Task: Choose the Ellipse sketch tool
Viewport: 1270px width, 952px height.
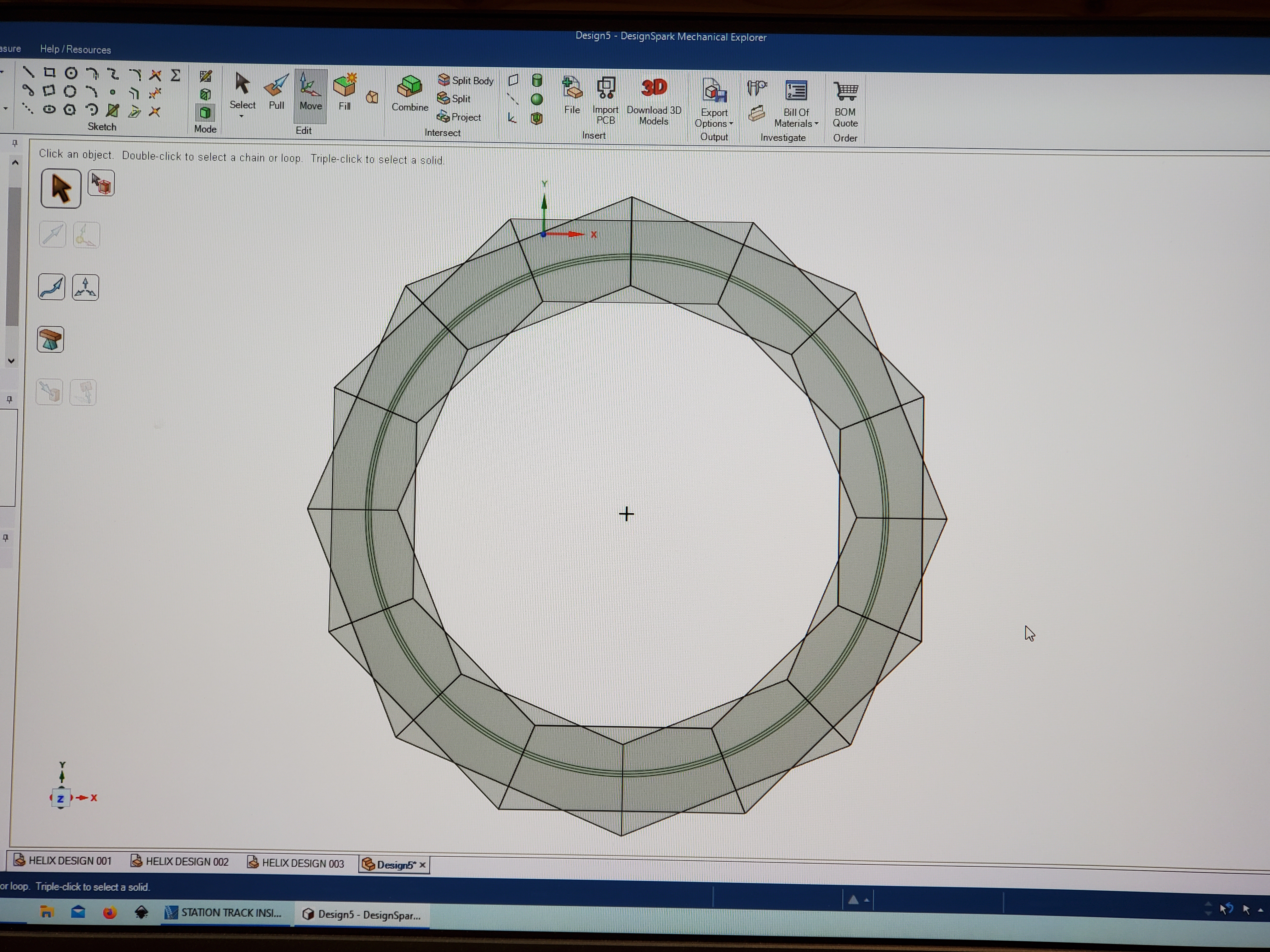Action: click(49, 109)
